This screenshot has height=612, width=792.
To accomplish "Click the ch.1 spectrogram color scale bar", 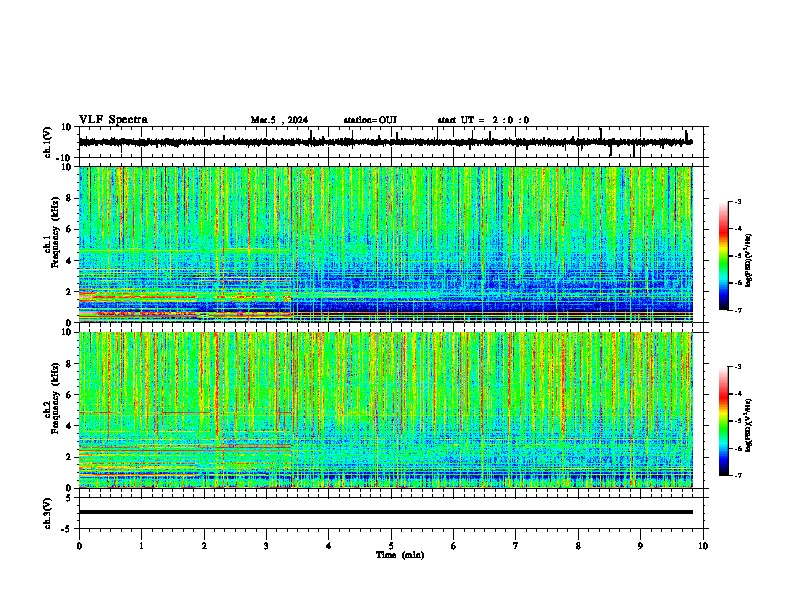I will pyautogui.click(x=723, y=256).
